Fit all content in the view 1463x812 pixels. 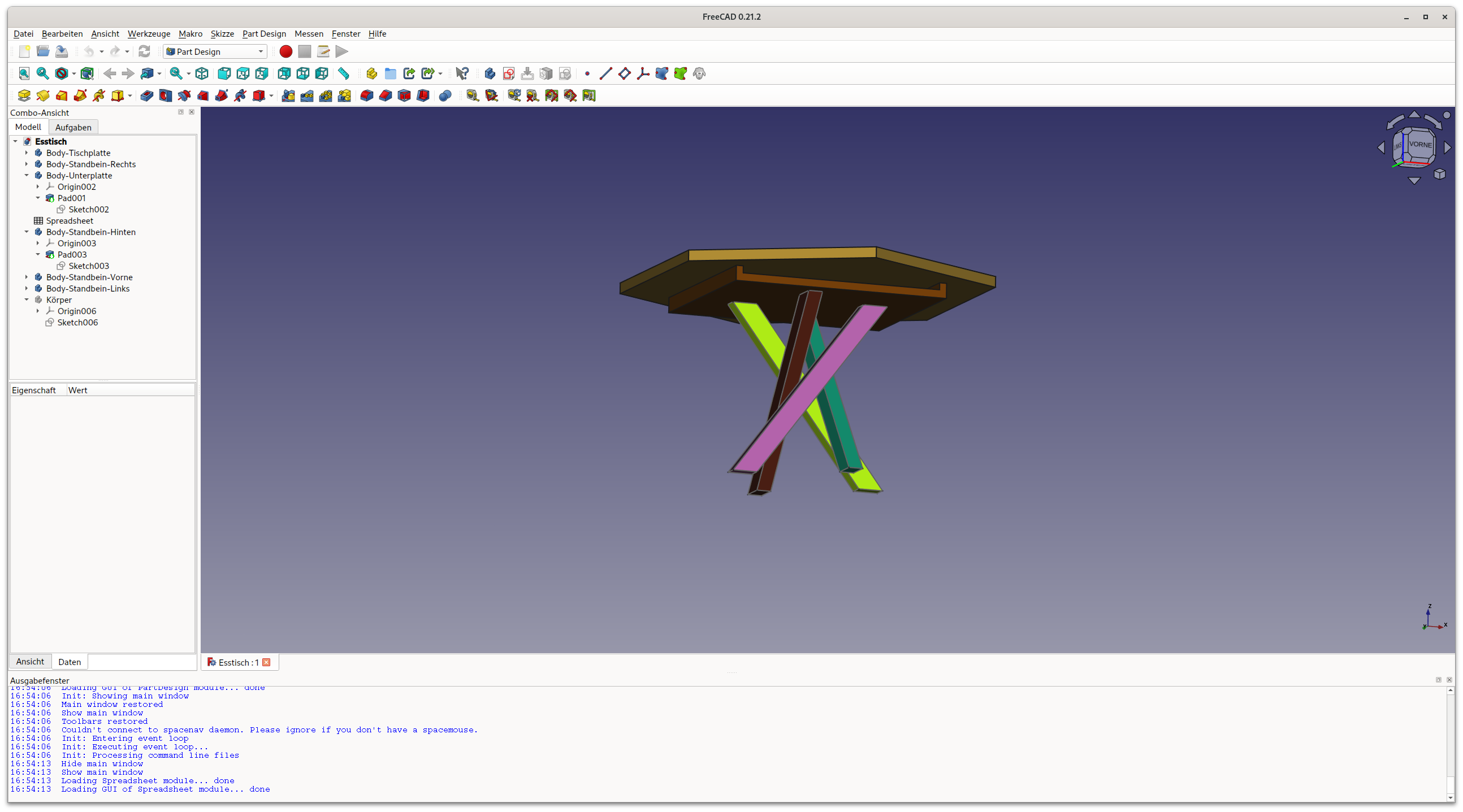[x=24, y=73]
